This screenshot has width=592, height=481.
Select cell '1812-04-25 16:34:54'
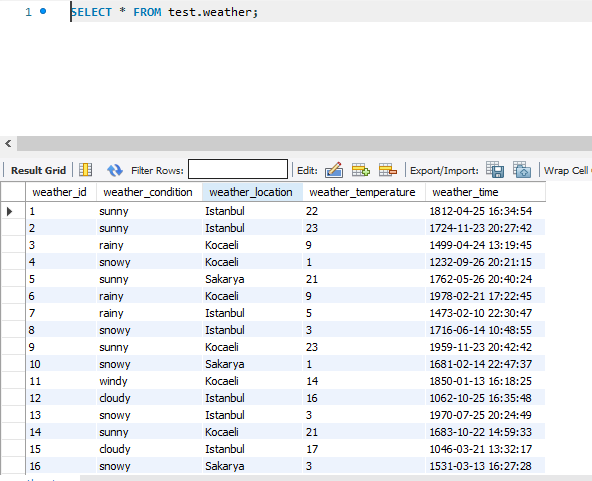pyautogui.click(x=486, y=211)
